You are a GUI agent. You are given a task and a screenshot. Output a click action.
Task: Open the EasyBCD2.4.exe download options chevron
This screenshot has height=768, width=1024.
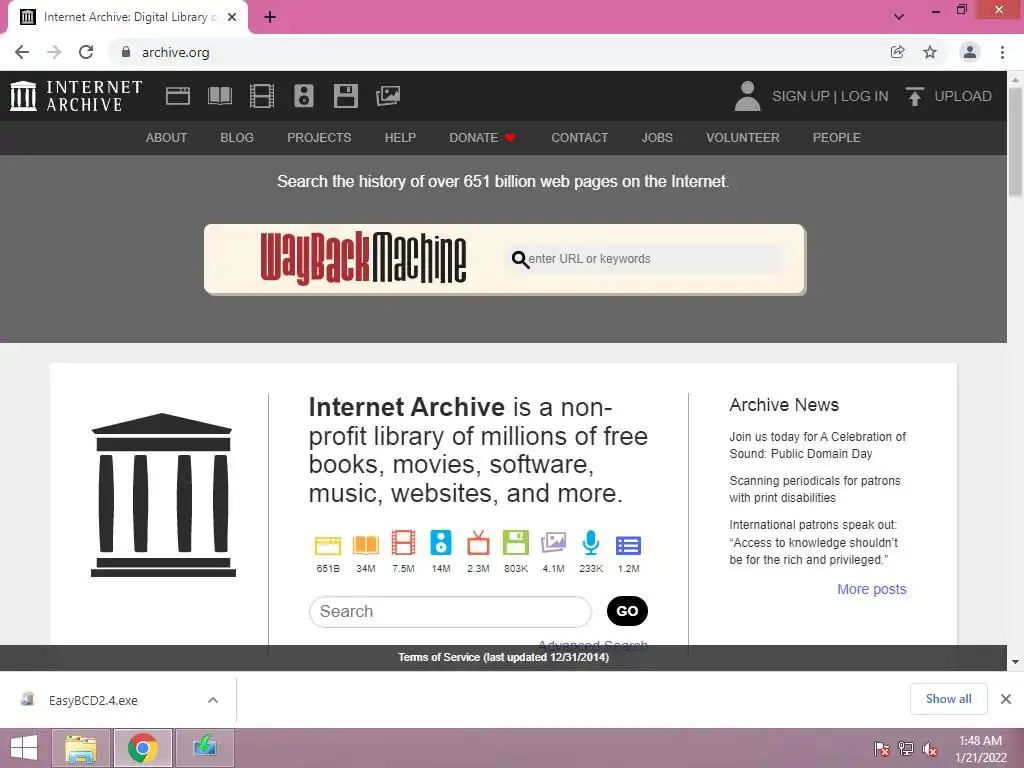(213, 700)
